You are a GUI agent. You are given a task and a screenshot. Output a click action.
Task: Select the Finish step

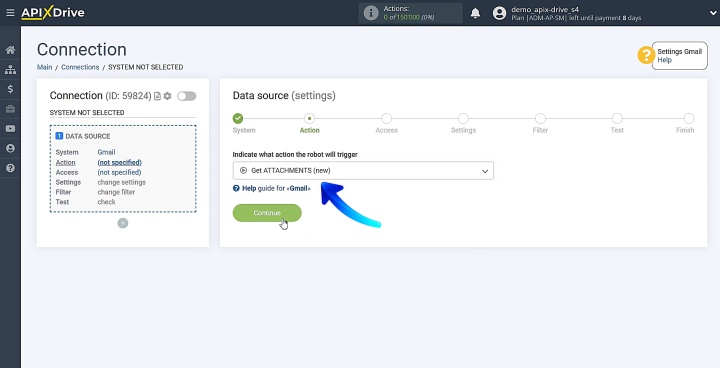click(689, 119)
